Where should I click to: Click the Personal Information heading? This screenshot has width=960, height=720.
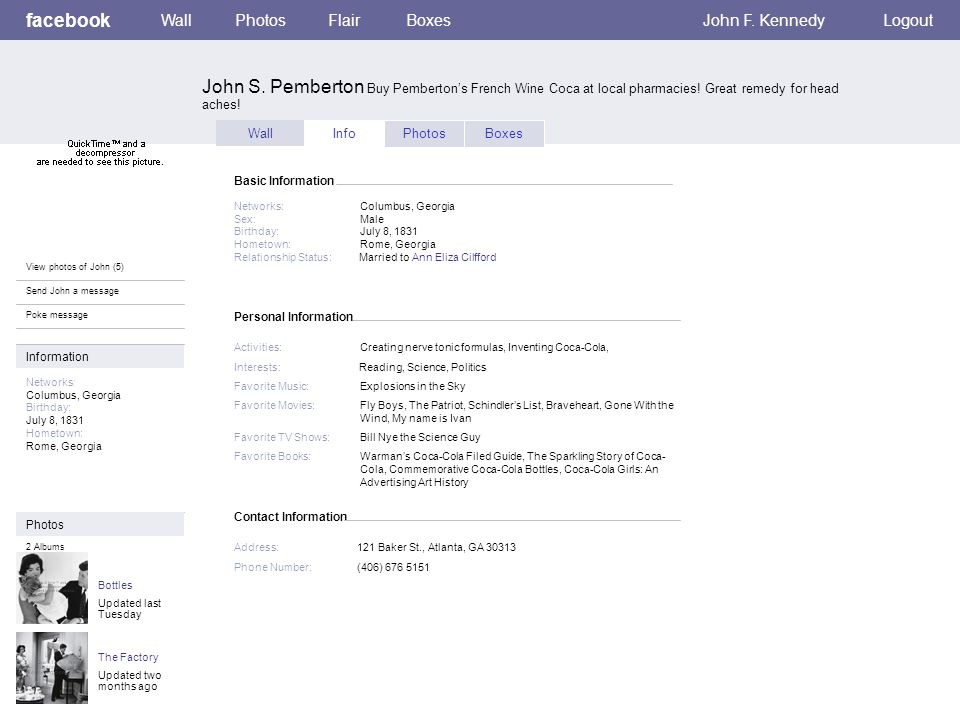click(293, 317)
